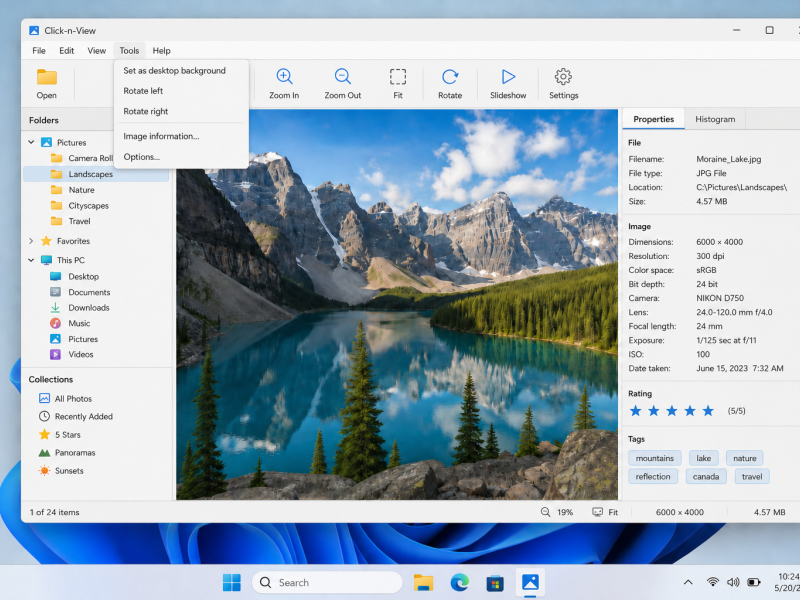Click the Wi-Fi tray icon

(x=713, y=582)
